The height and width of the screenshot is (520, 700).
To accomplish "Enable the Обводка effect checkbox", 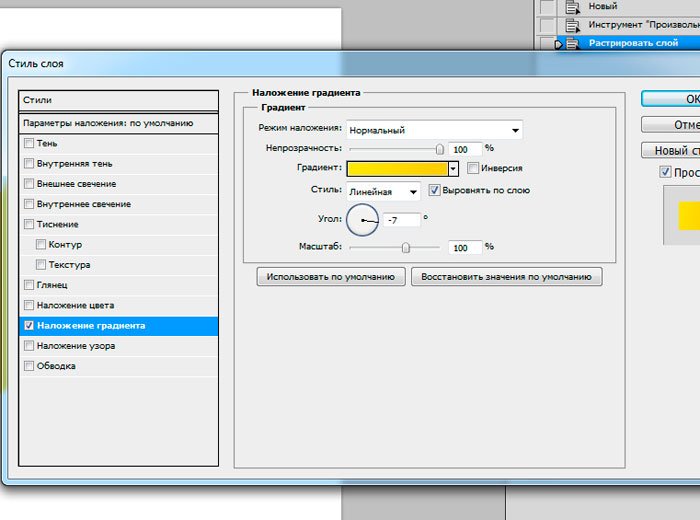I will coord(28,366).
